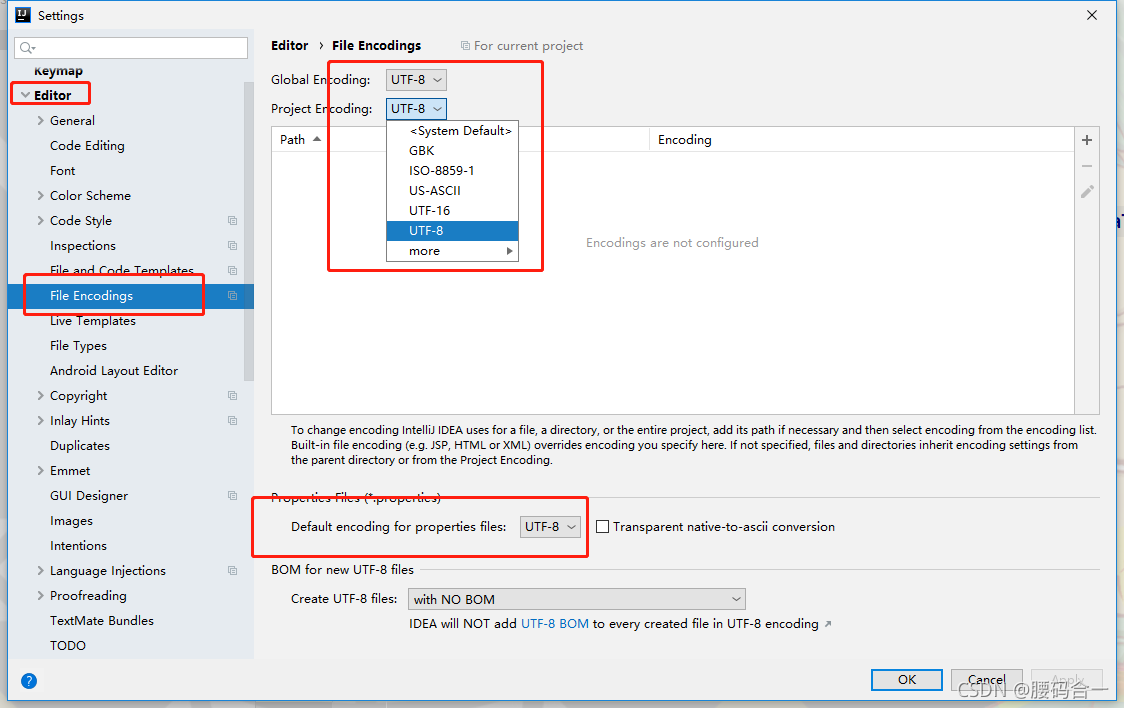Click the search magnifier icon
1124x708 pixels.
pos(27,48)
